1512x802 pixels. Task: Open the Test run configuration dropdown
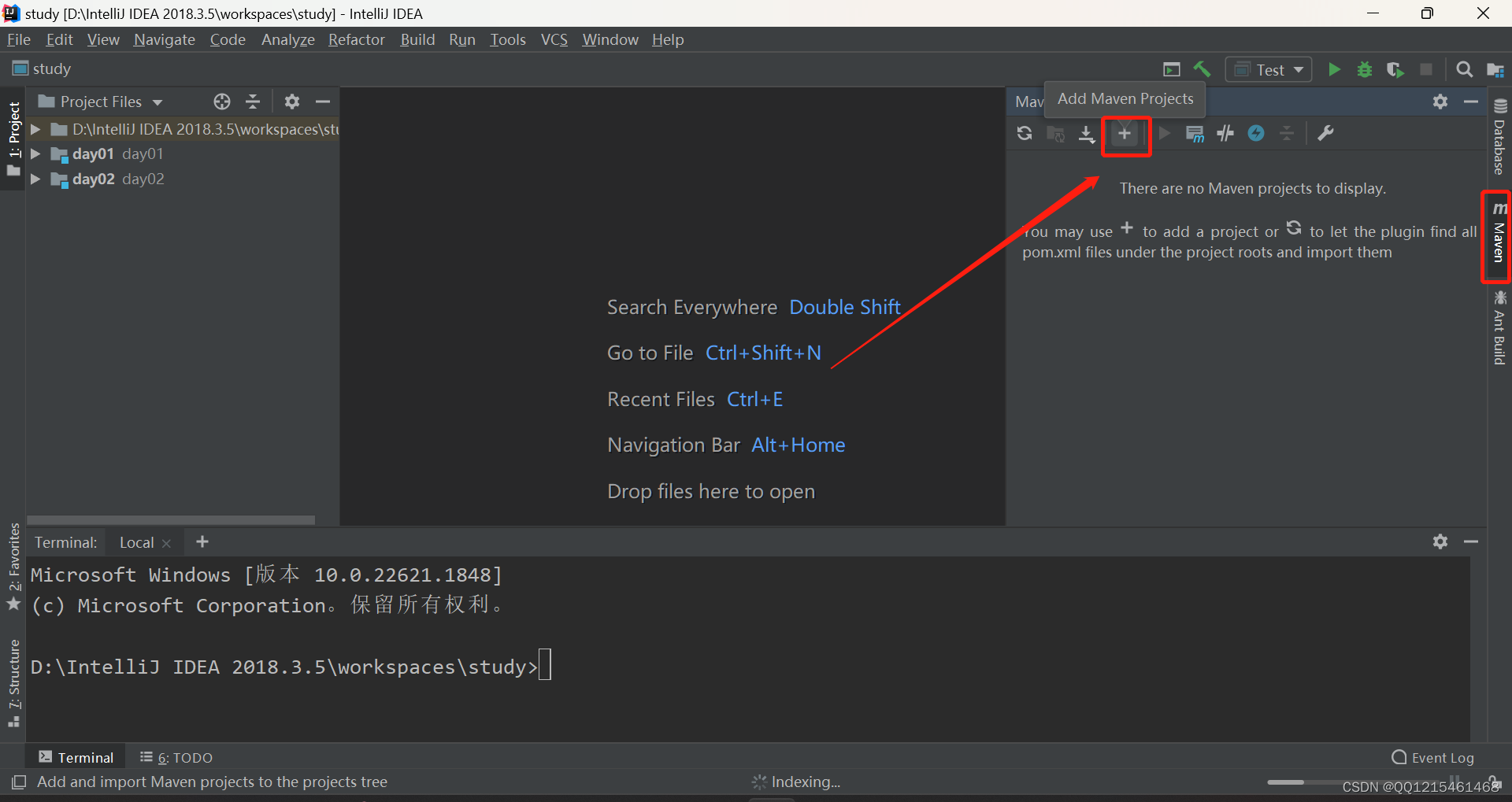(x=1269, y=70)
